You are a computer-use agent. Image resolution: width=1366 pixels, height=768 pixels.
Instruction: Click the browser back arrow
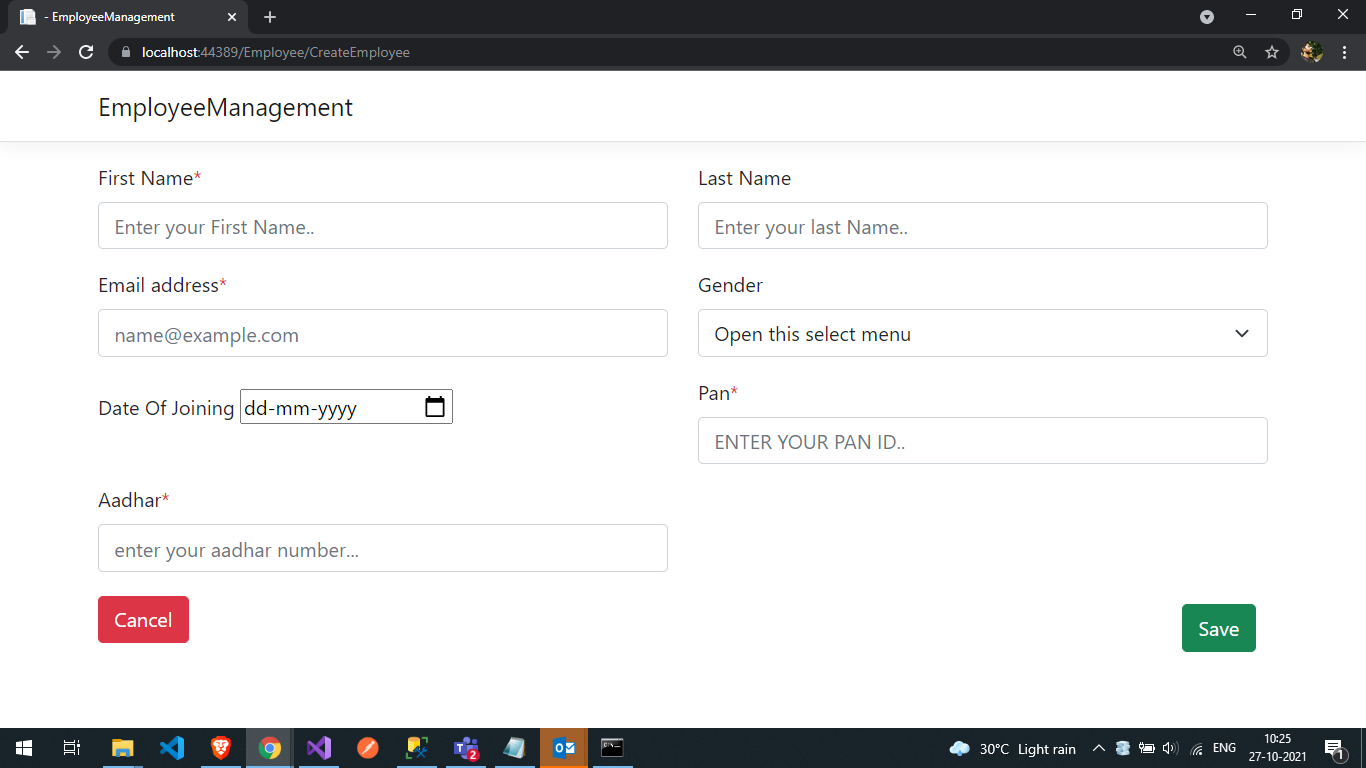pos(22,52)
